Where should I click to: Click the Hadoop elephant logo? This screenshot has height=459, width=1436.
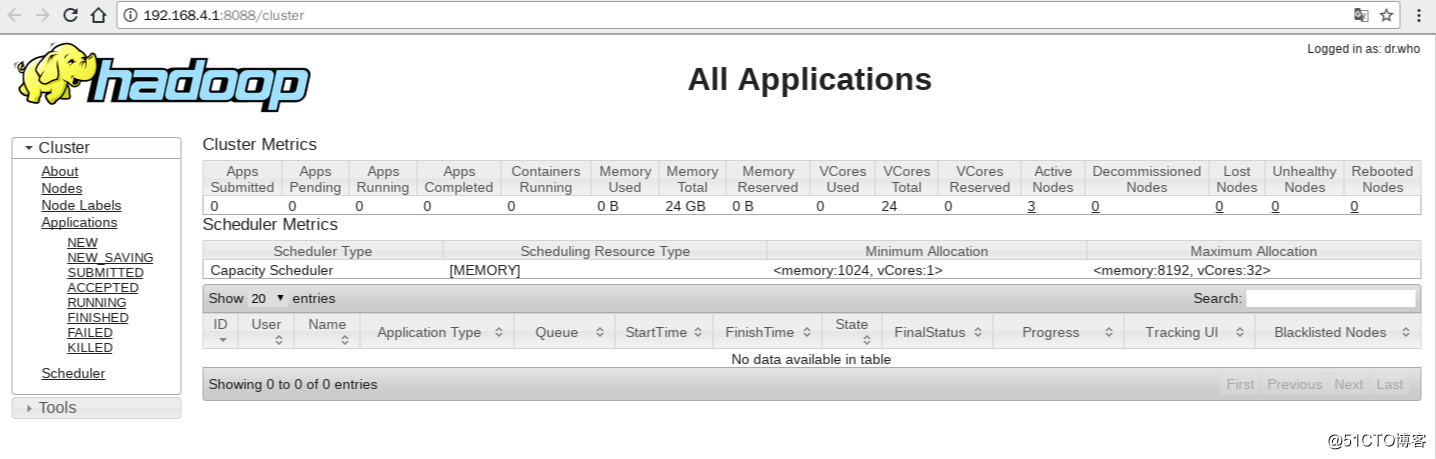tap(162, 77)
